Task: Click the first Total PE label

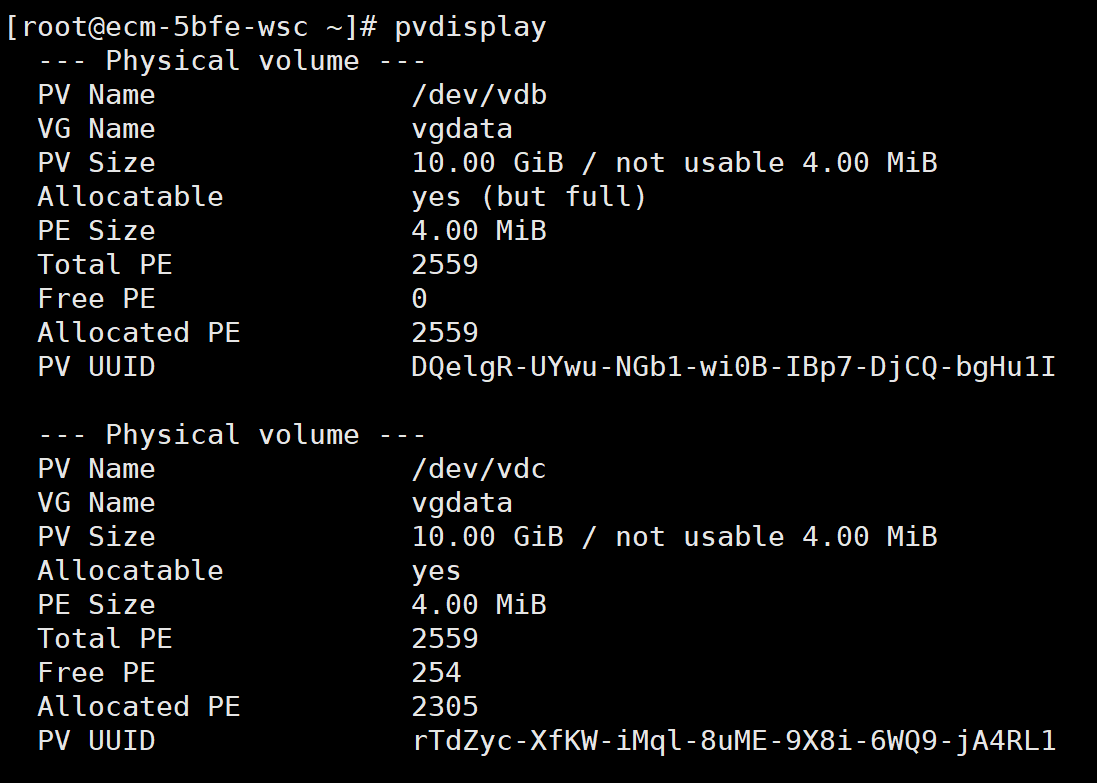Action: pyautogui.click(x=105, y=265)
